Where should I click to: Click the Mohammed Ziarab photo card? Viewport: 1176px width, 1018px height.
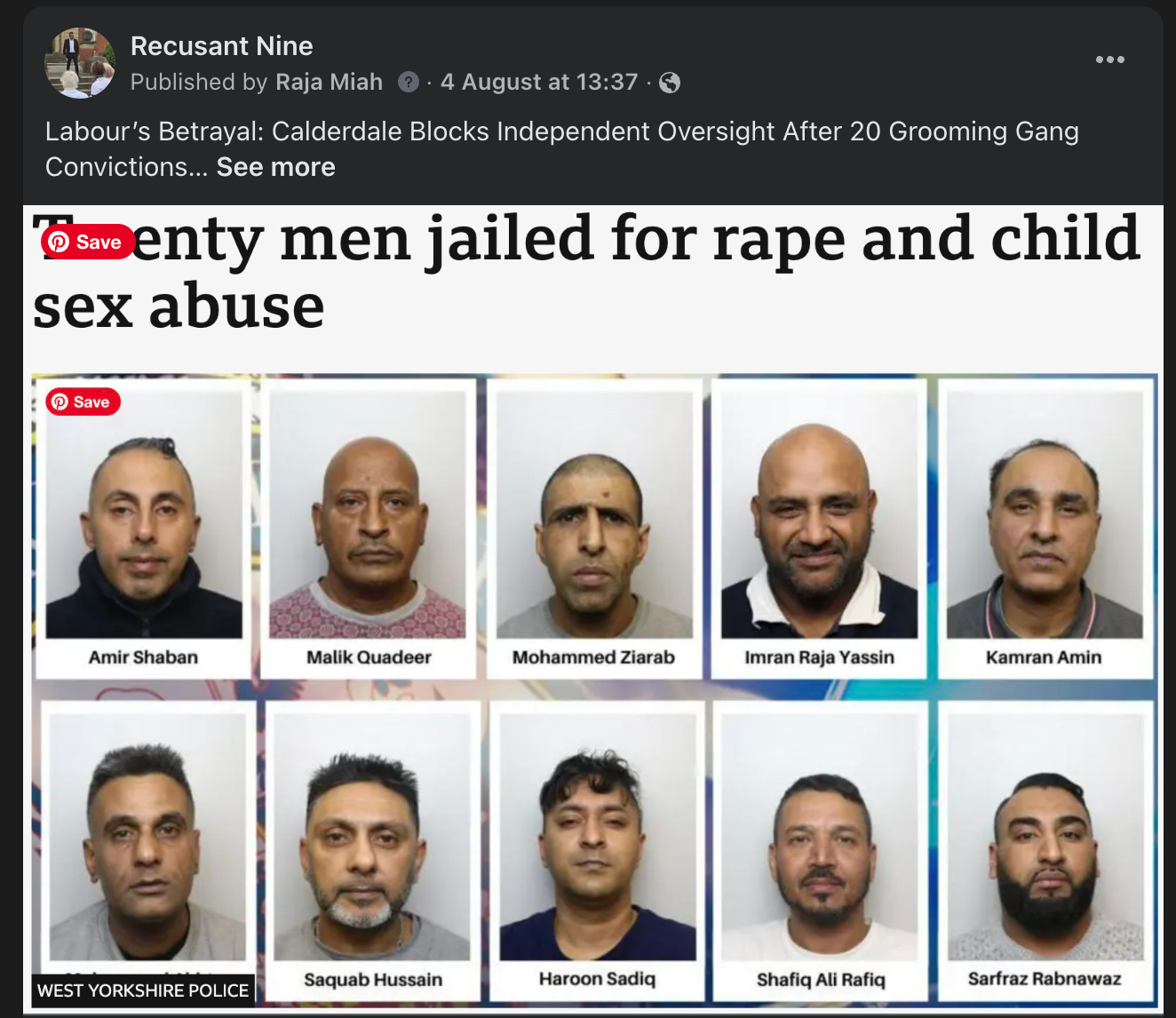[x=593, y=529]
